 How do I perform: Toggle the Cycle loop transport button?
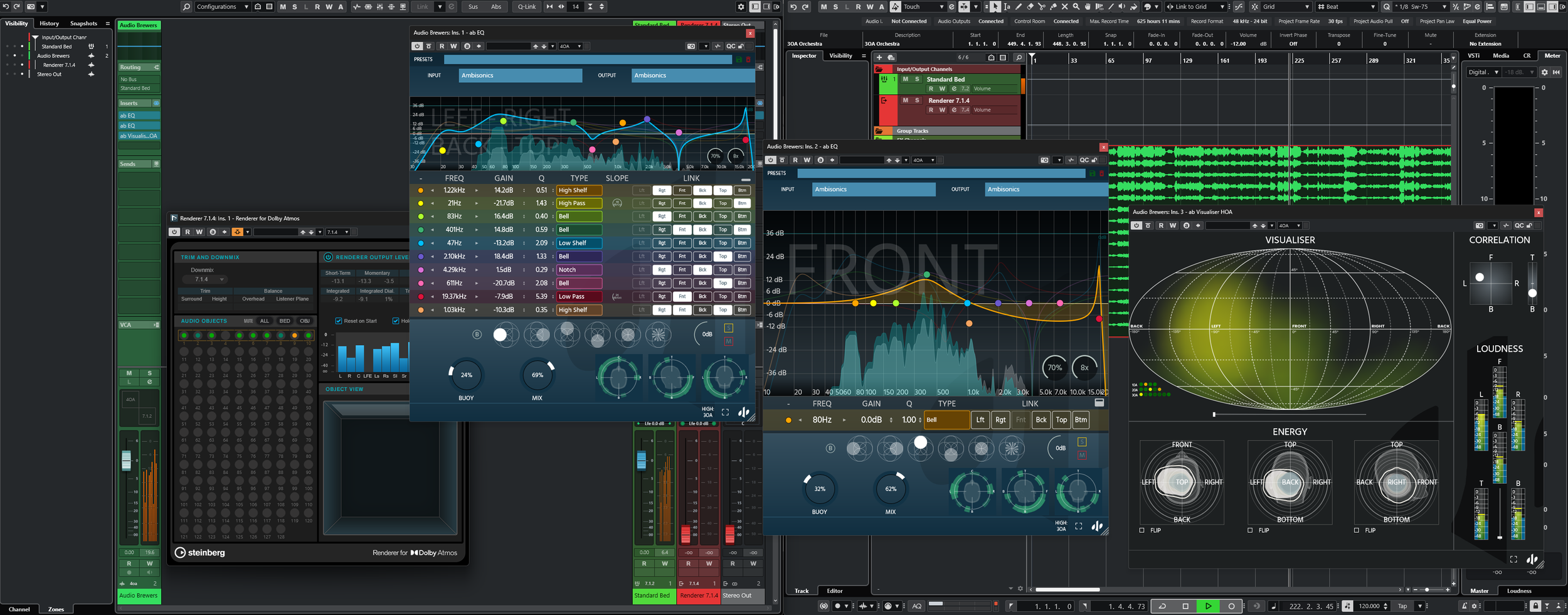[x=1162, y=606]
